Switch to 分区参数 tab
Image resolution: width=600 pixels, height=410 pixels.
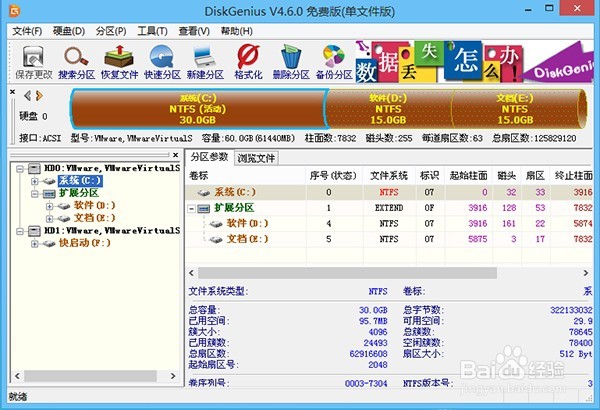coord(209,157)
